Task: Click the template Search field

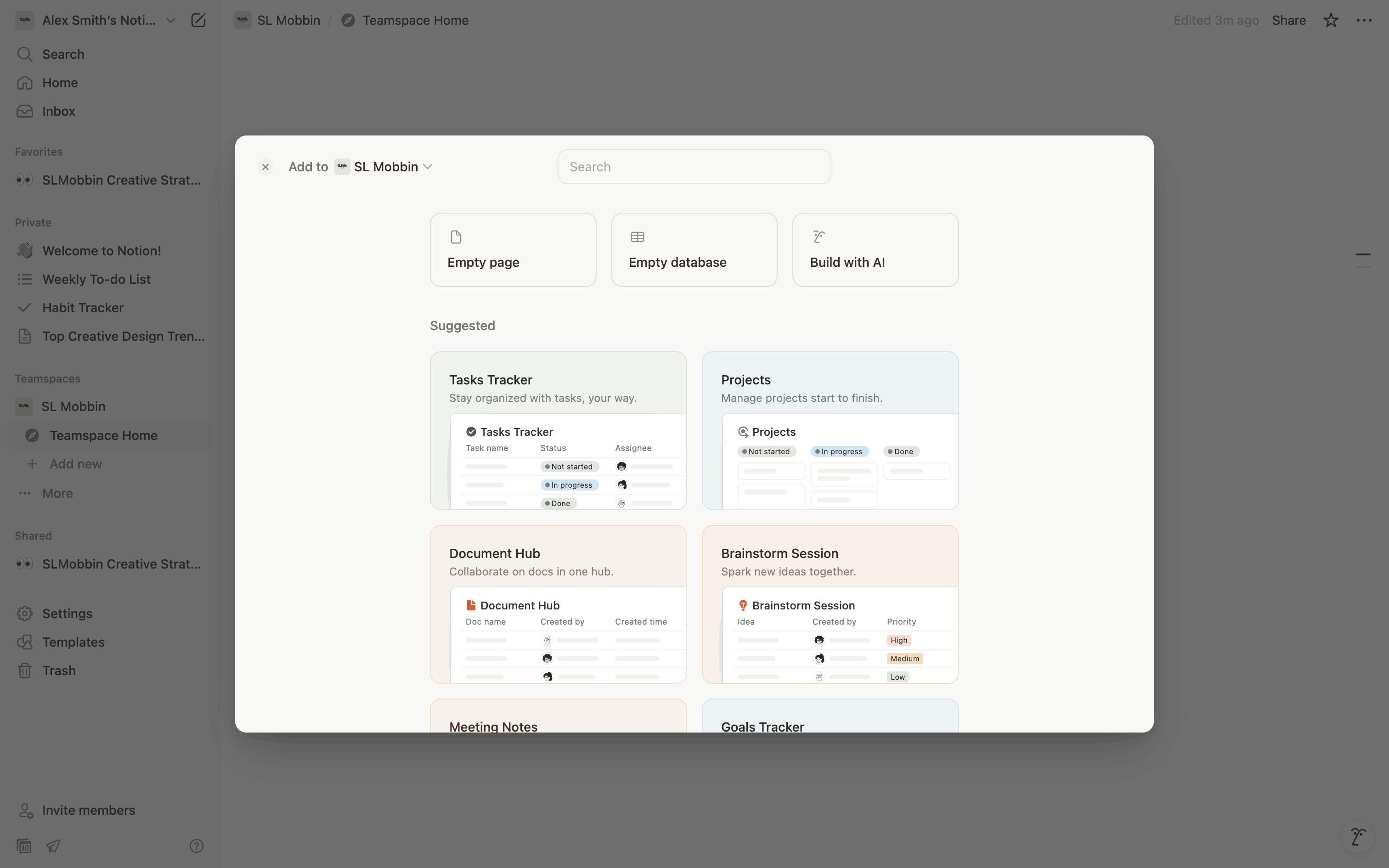Action: pos(694,167)
